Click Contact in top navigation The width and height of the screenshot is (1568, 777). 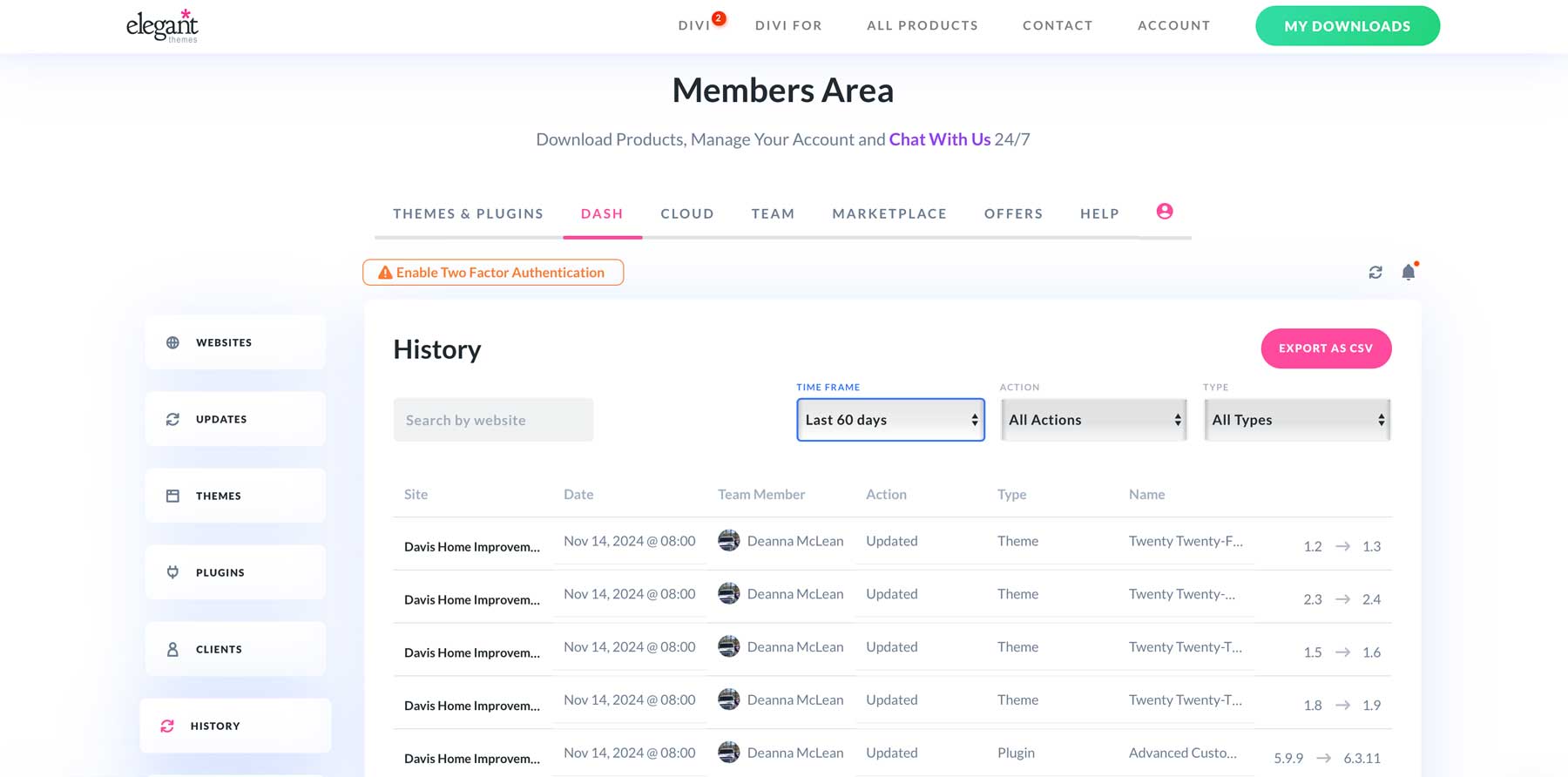[x=1058, y=25]
